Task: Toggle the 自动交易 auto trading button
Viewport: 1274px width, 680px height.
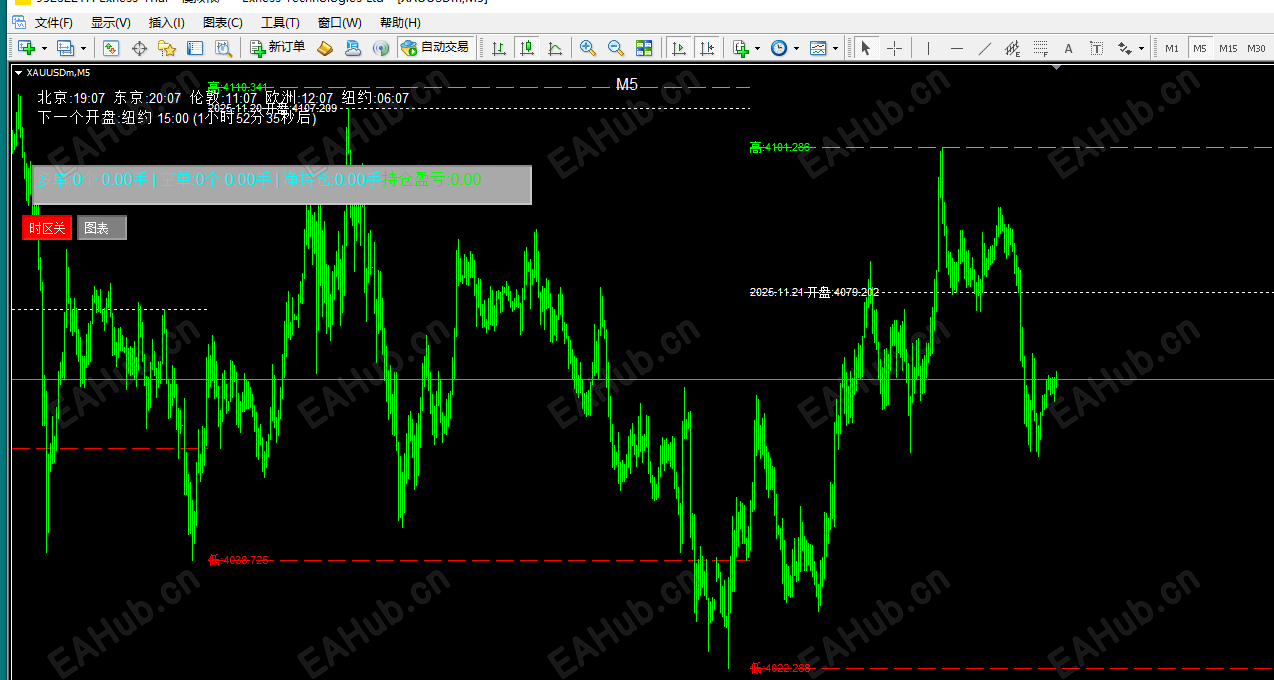Action: (x=435, y=47)
